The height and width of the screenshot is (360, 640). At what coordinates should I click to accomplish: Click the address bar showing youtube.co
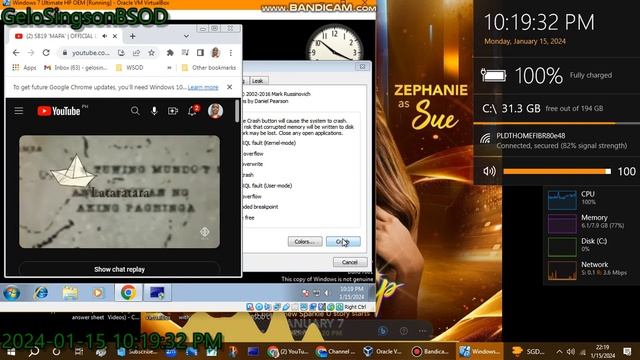pos(90,53)
